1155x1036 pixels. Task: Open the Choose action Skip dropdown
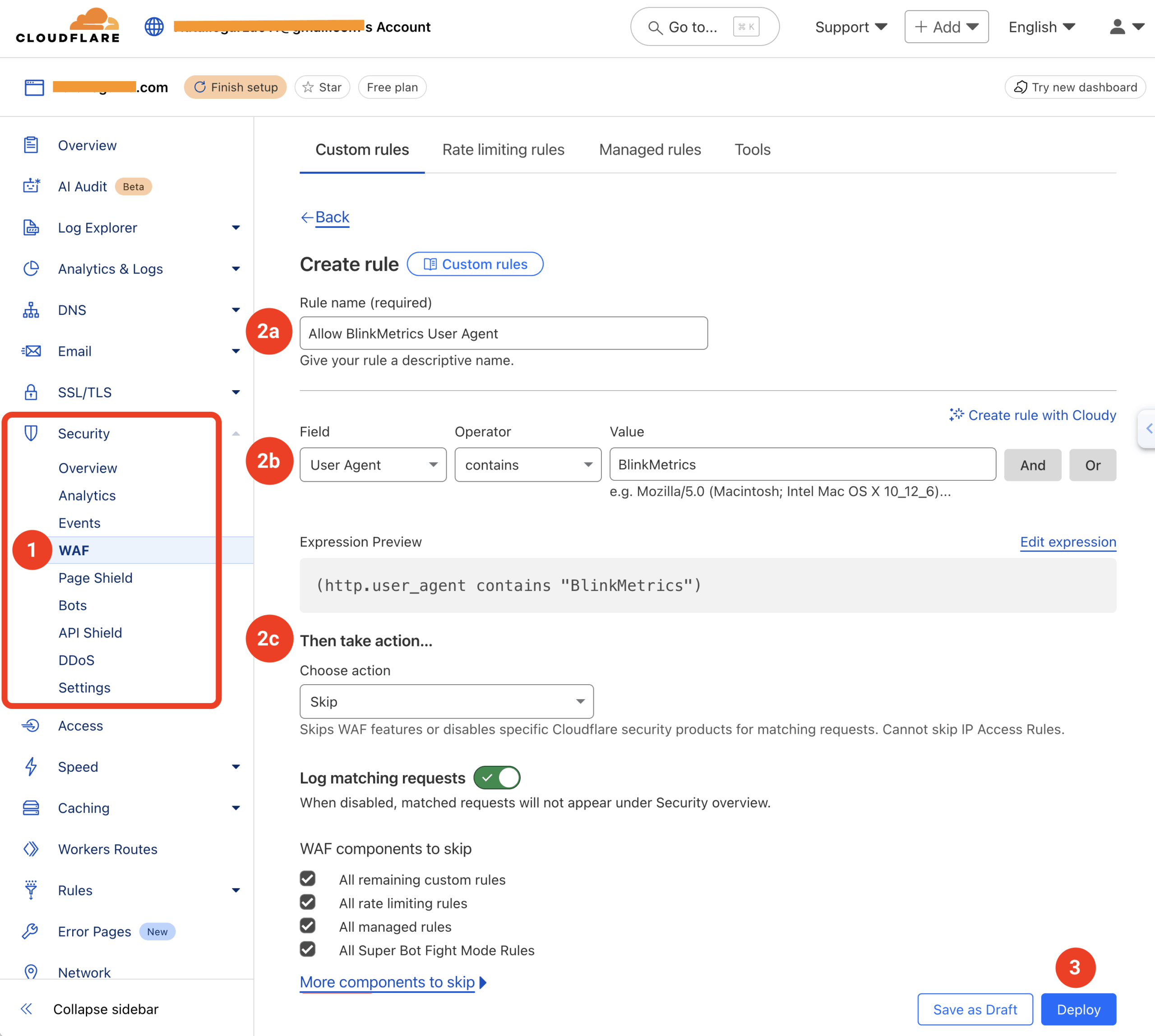tap(447, 701)
